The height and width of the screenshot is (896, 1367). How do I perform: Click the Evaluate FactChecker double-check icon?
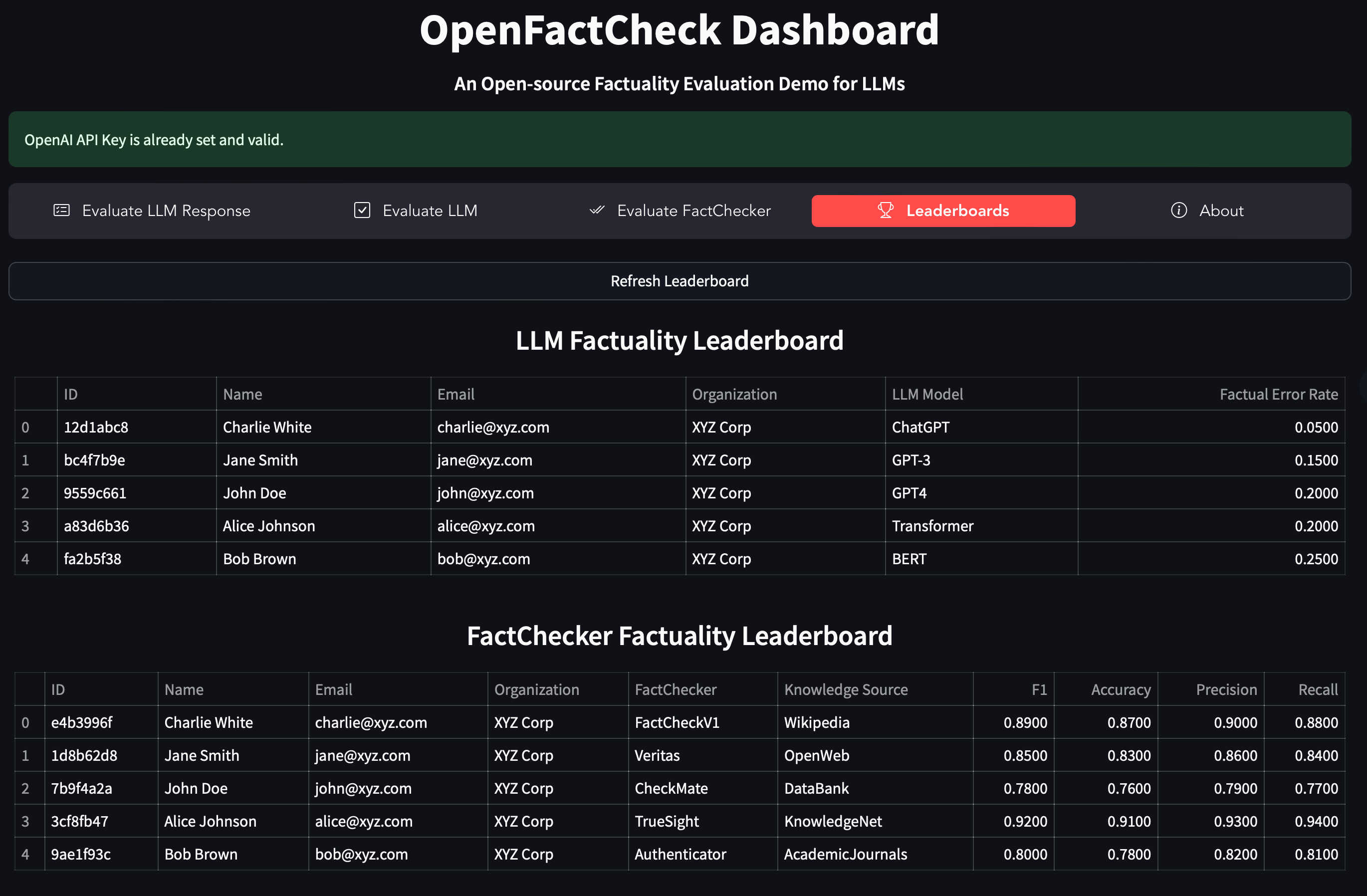tap(597, 210)
